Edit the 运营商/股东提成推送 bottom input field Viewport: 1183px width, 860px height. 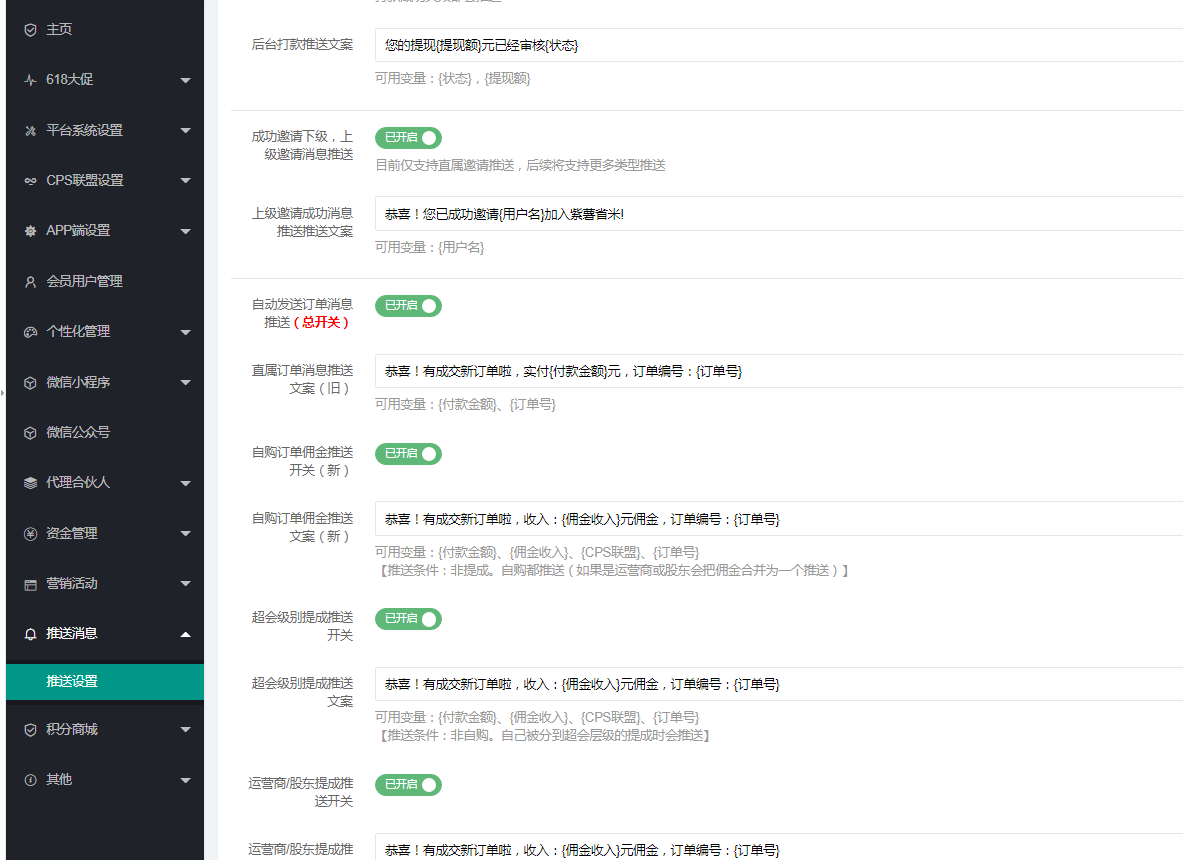click(x=779, y=847)
